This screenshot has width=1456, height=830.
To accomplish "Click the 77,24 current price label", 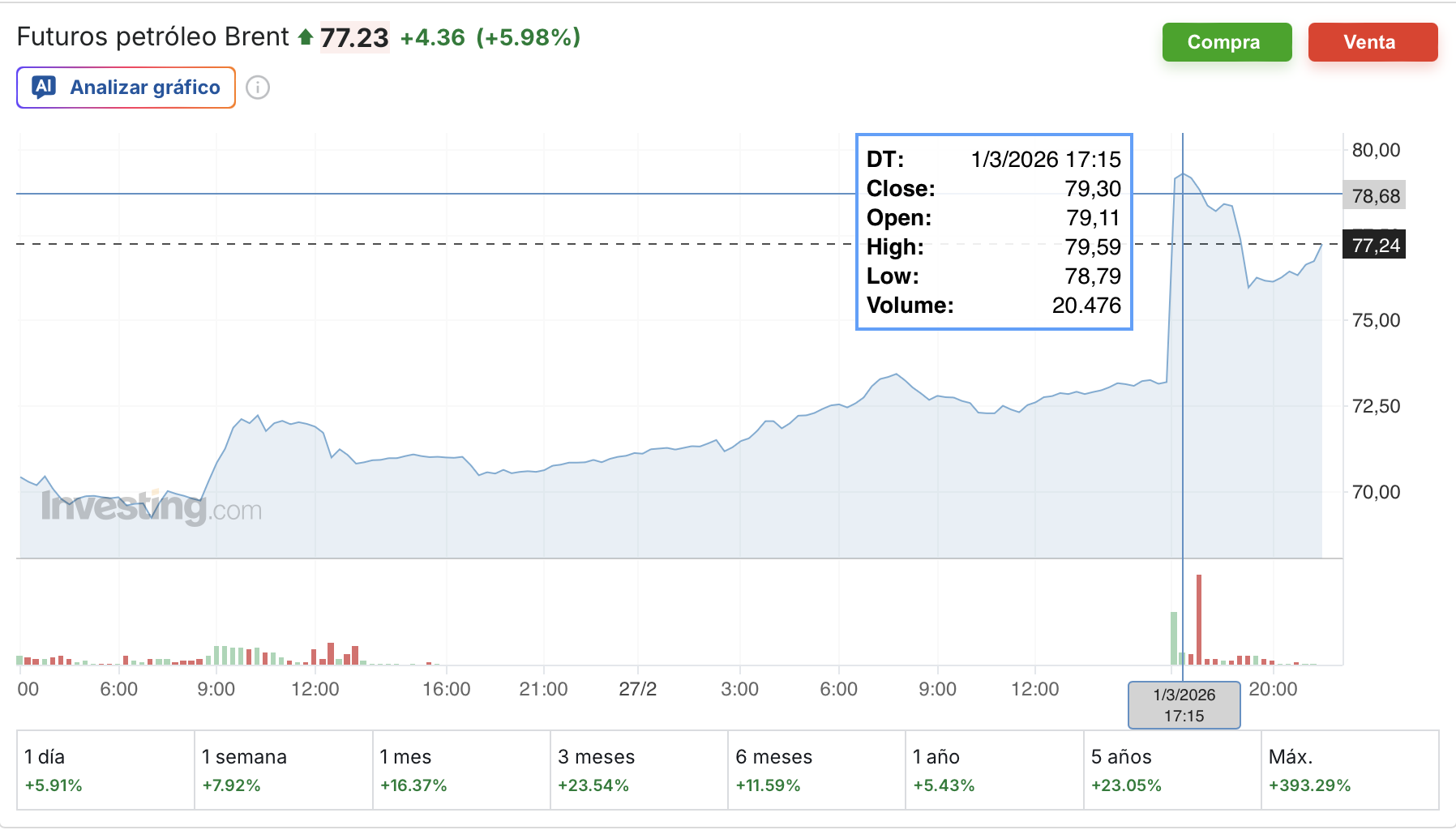I will pos(1375,246).
